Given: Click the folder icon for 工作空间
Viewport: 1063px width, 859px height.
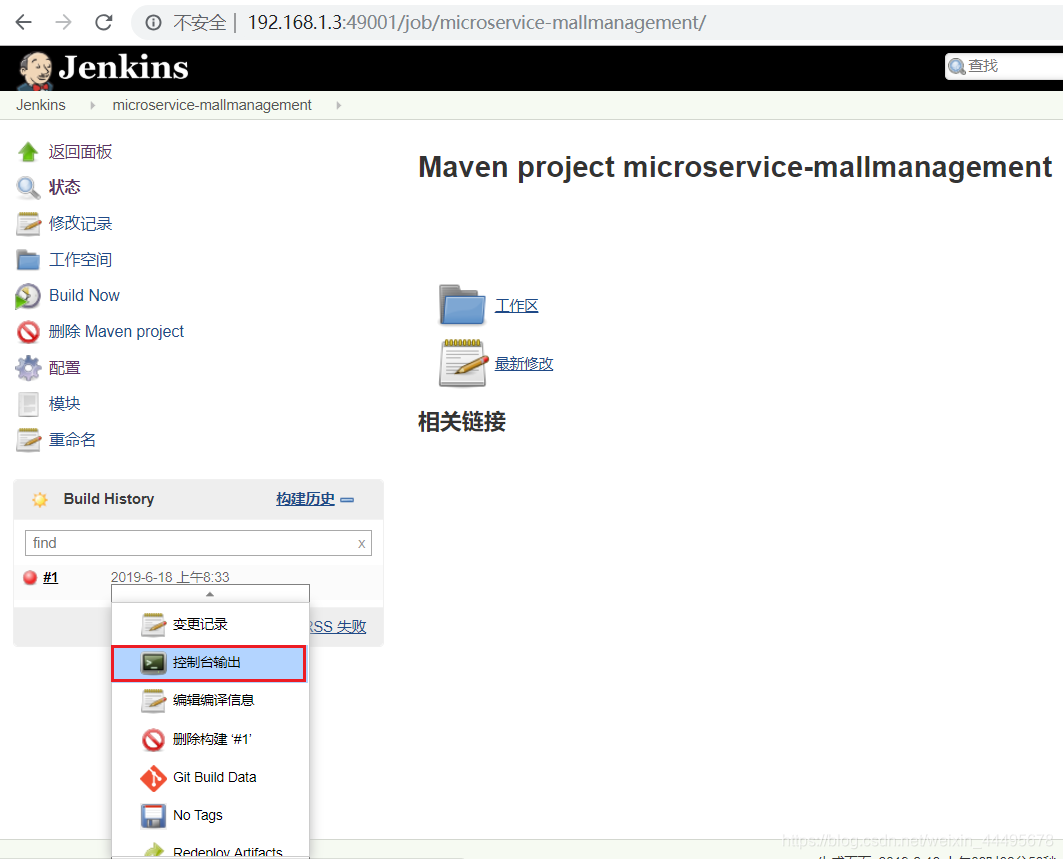Looking at the screenshot, I should tap(28, 260).
